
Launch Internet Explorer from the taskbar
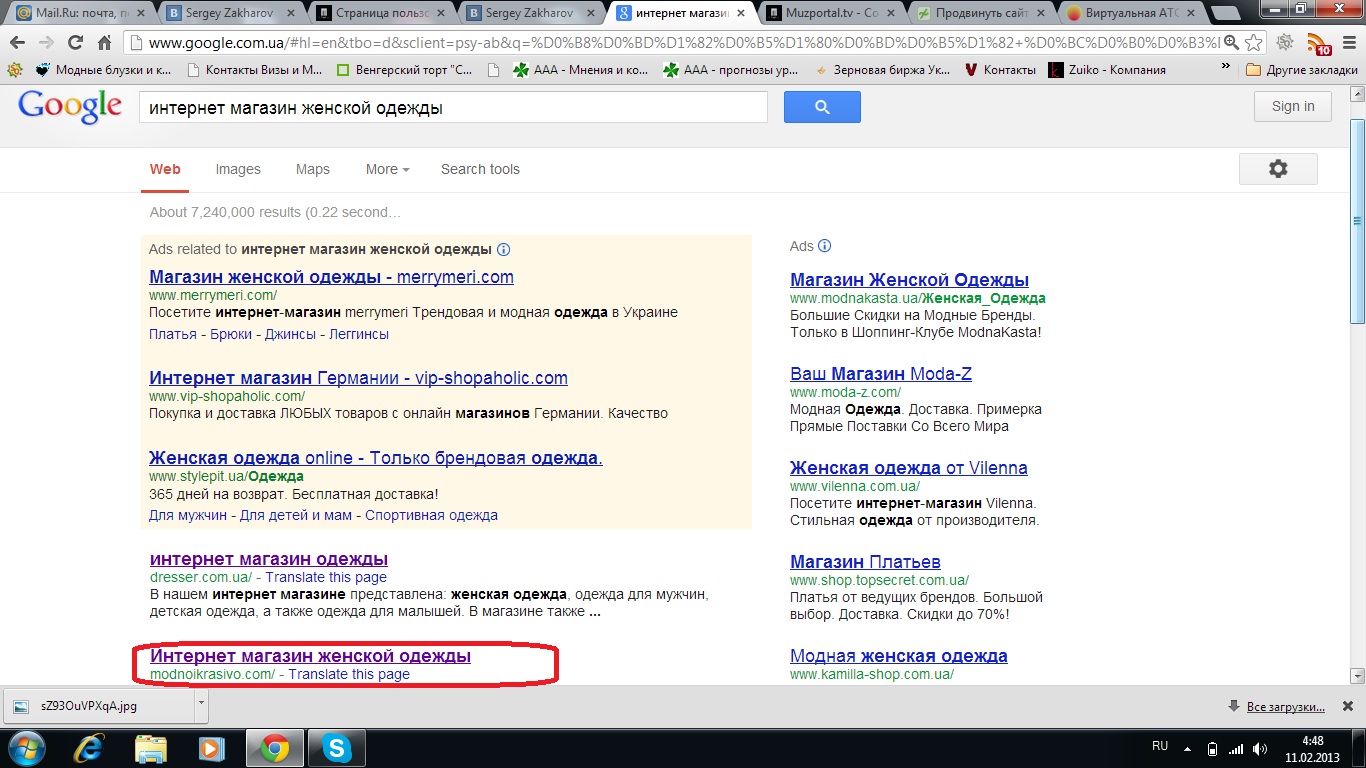pyautogui.click(x=91, y=748)
